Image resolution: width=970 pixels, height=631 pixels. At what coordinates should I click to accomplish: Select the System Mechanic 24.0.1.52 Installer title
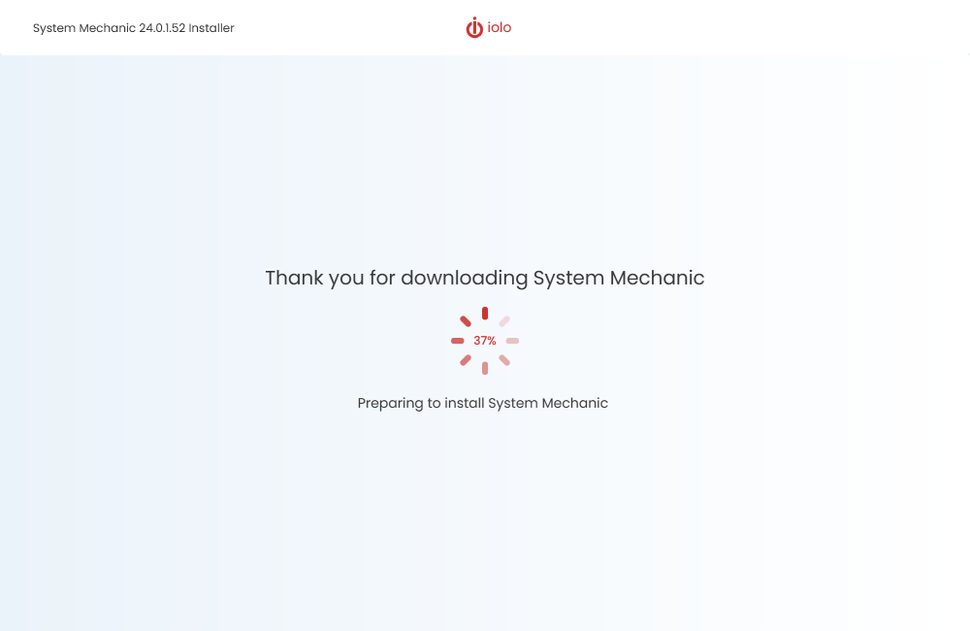pyautogui.click(x=132, y=28)
